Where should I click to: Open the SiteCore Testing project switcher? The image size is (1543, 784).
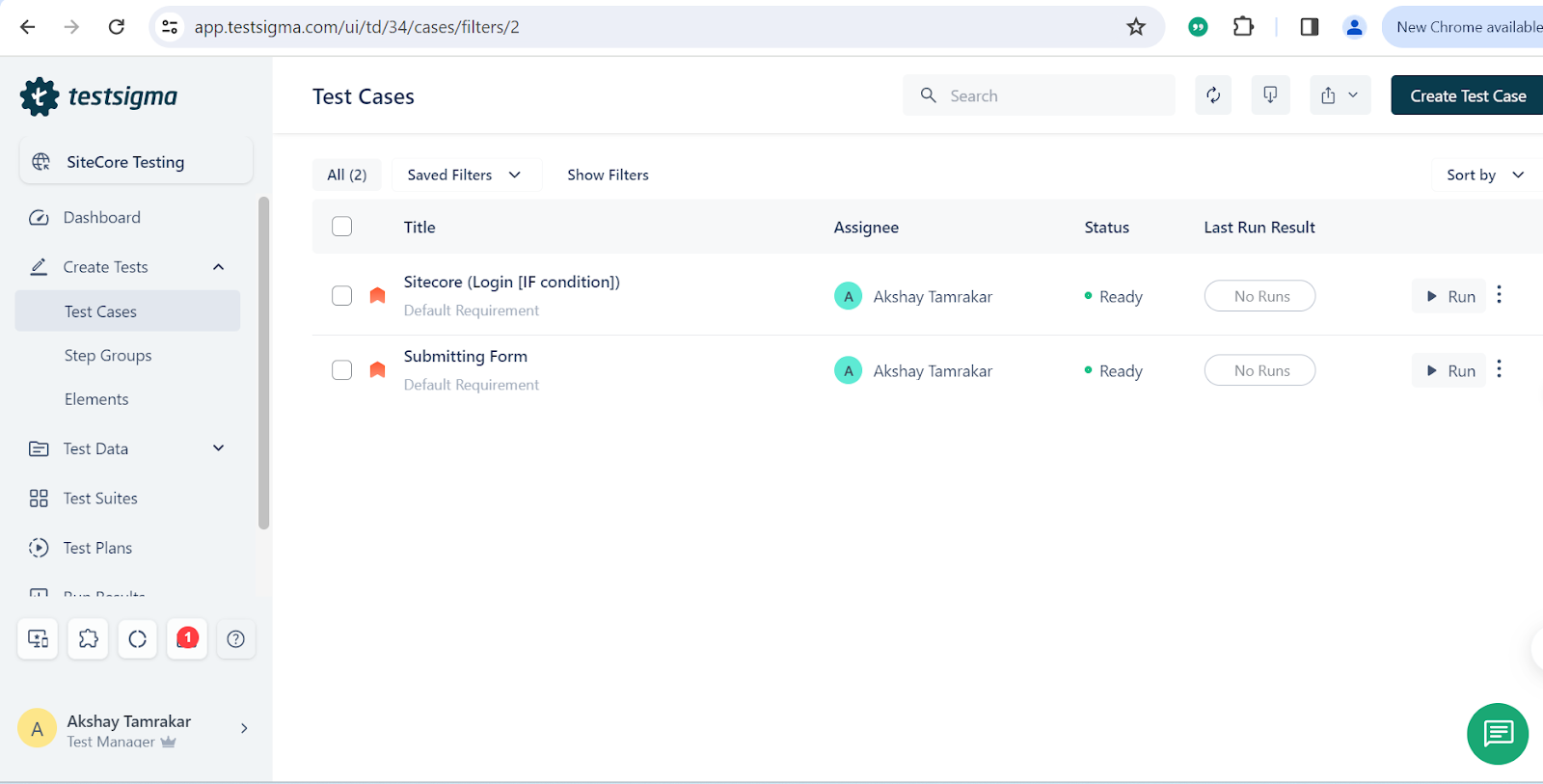pos(136,161)
